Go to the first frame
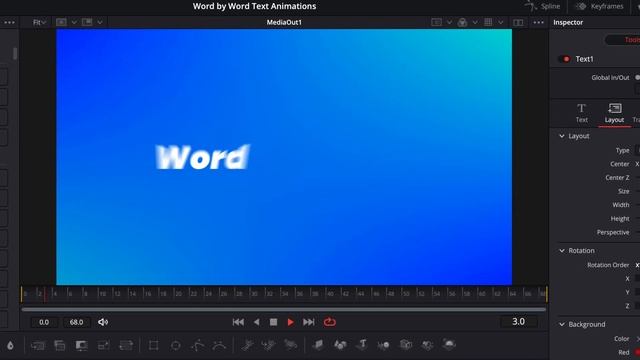The image size is (640, 360). pos(238,322)
